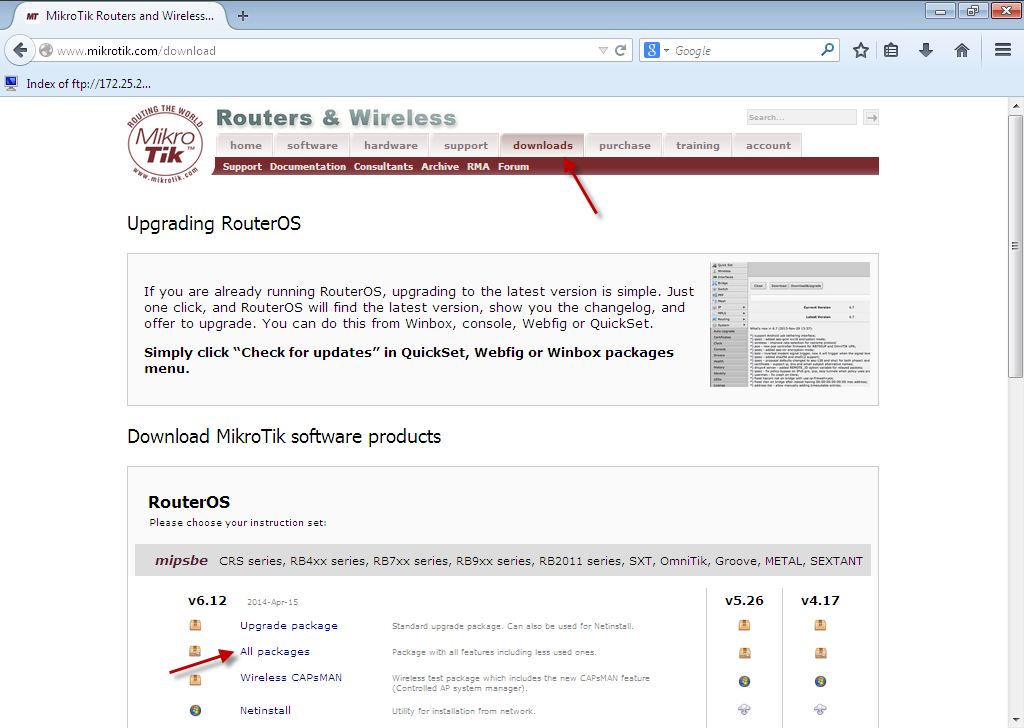Click v5.26 icon in Netinstall row
Image resolution: width=1024 pixels, height=728 pixels.
tap(744, 709)
